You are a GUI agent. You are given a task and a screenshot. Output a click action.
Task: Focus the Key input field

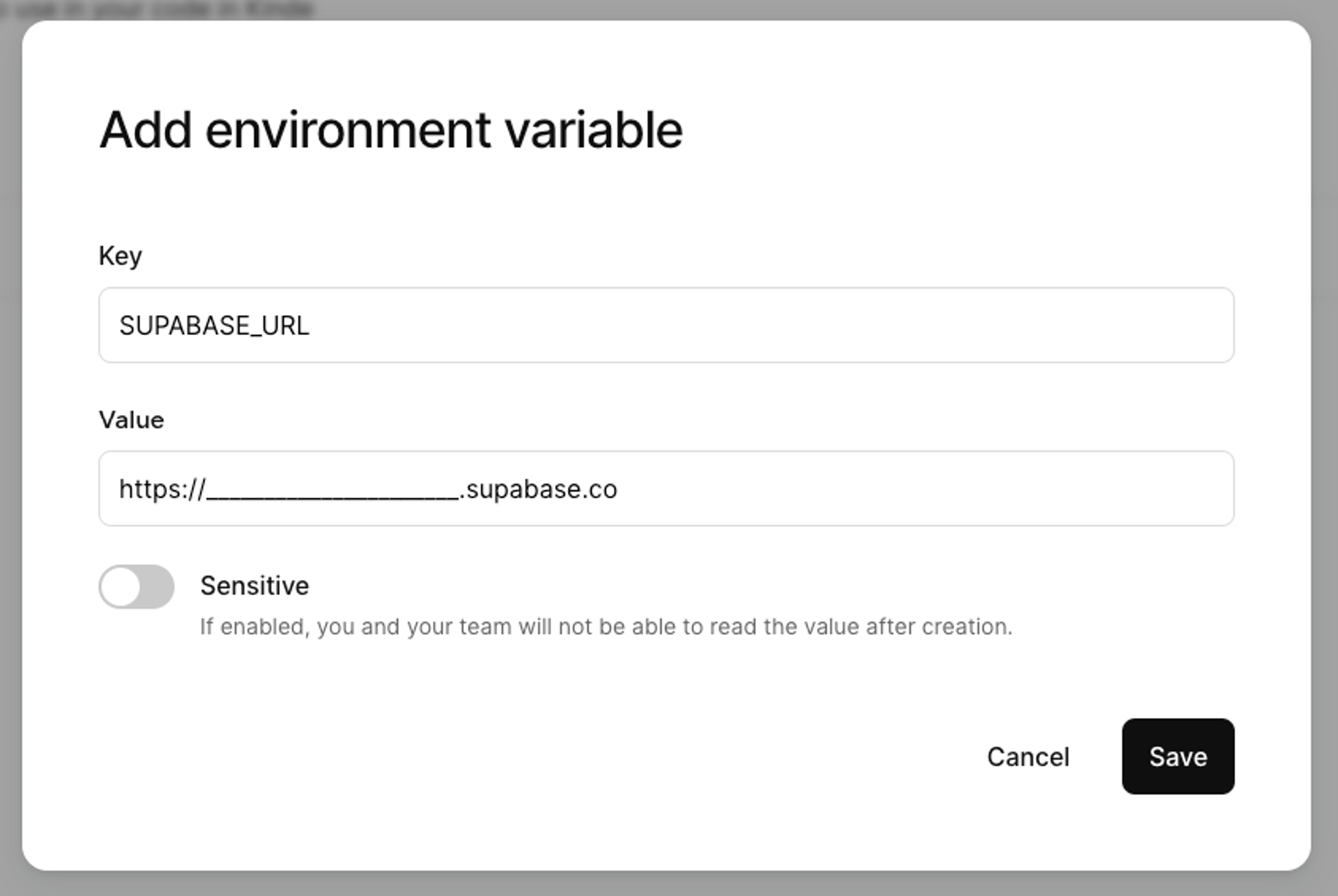coord(665,325)
